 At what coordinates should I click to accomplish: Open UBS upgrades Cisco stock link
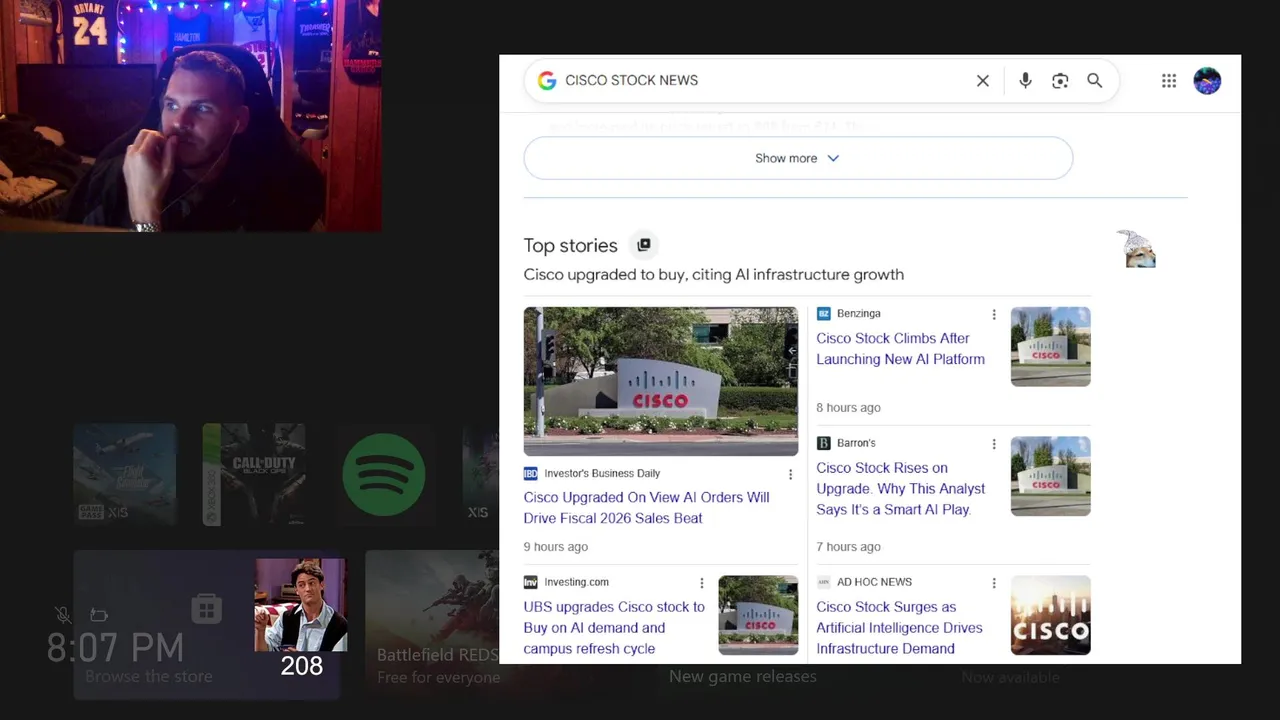[614, 628]
